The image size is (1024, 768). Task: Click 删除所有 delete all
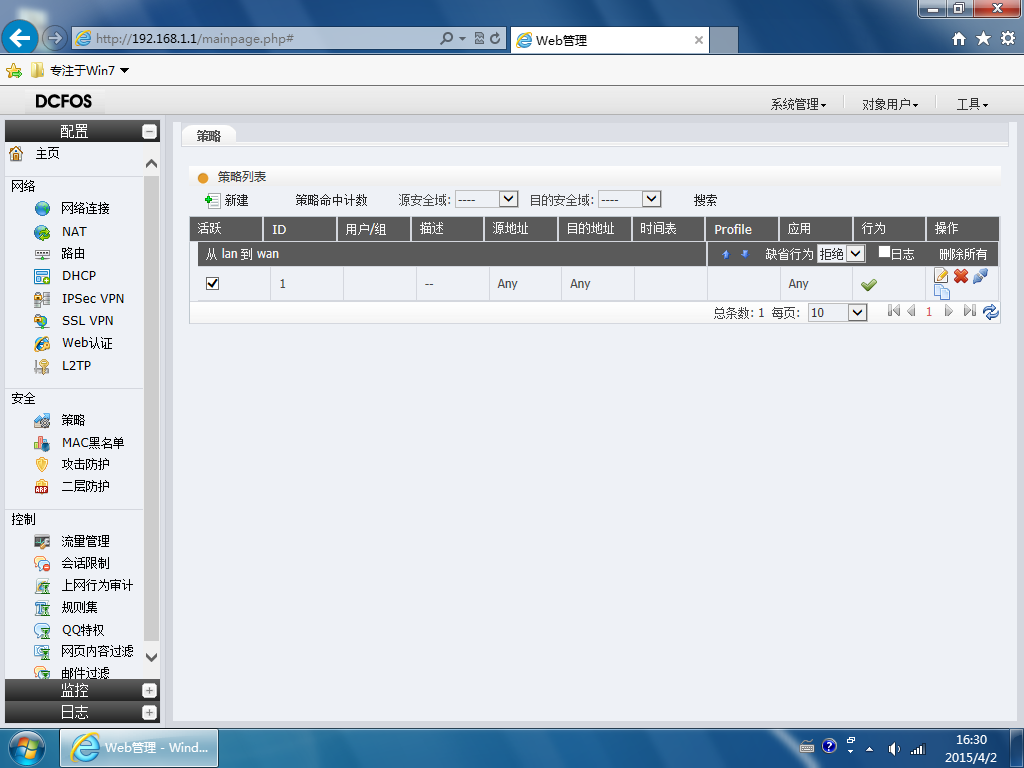coord(963,254)
